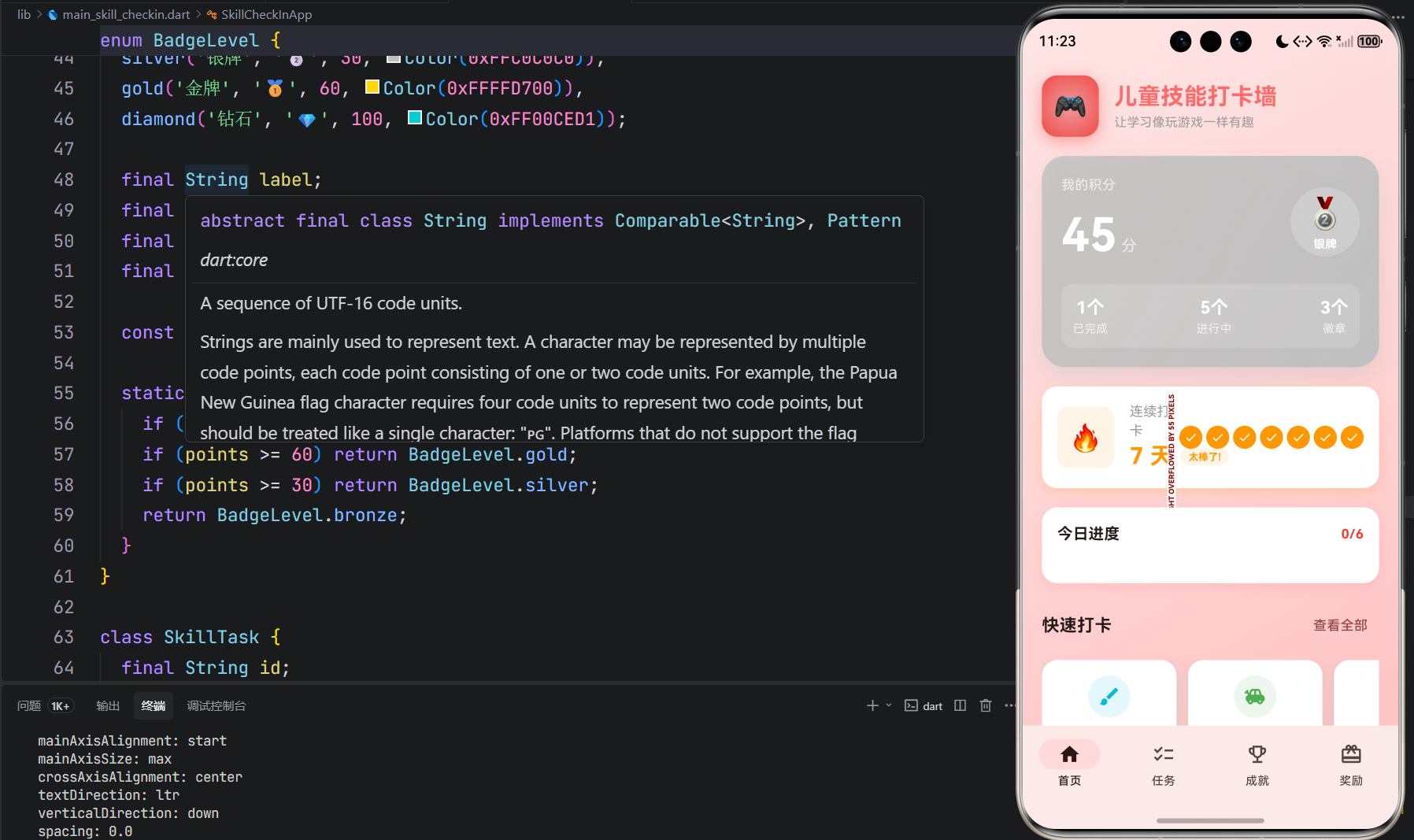1414x840 pixels.
Task: Switch to 首页 home tab
Action: click(1069, 764)
